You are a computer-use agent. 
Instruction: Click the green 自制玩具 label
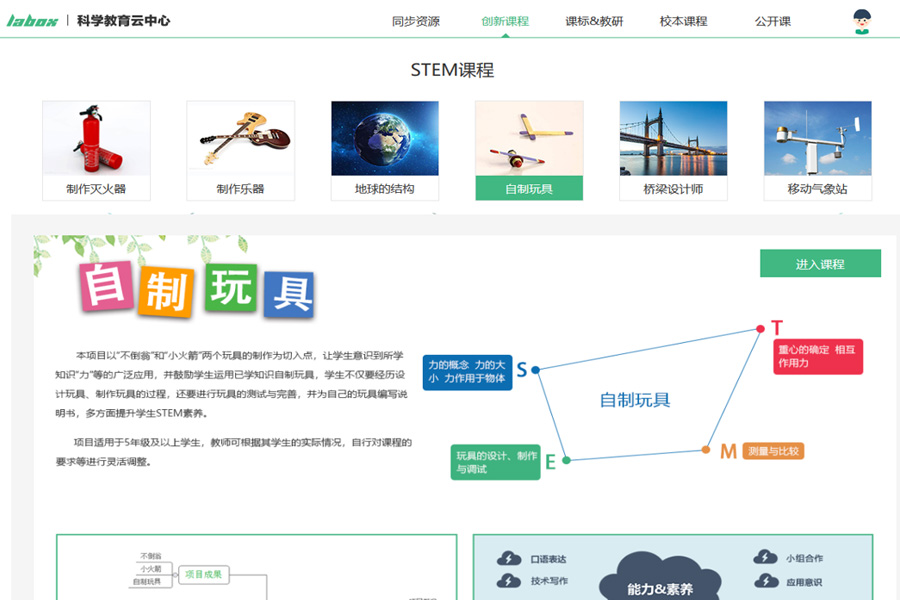click(x=529, y=188)
